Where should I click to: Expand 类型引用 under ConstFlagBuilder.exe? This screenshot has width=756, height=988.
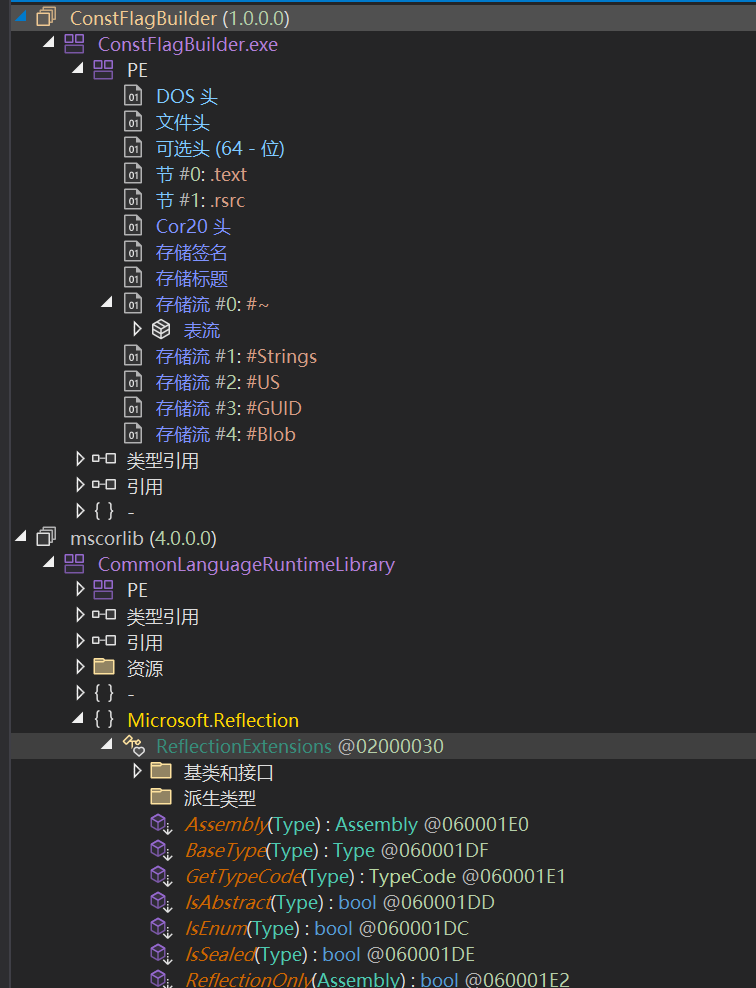coord(81,460)
